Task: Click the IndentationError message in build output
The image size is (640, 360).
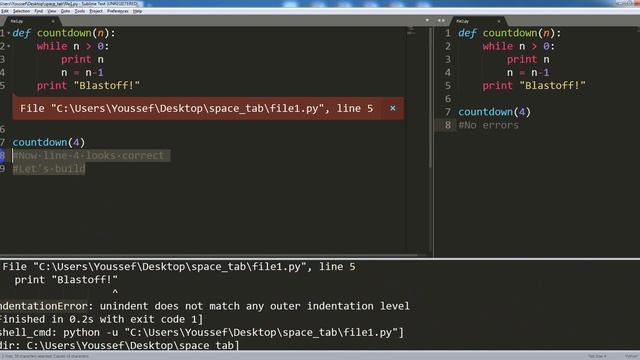Action: (205, 306)
